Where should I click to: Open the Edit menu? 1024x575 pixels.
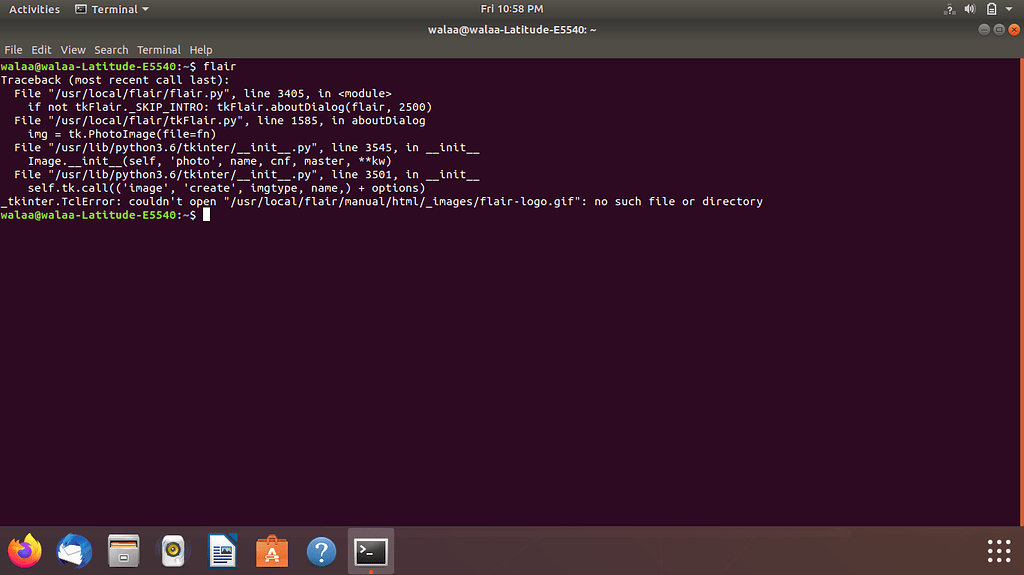pyautogui.click(x=41, y=50)
